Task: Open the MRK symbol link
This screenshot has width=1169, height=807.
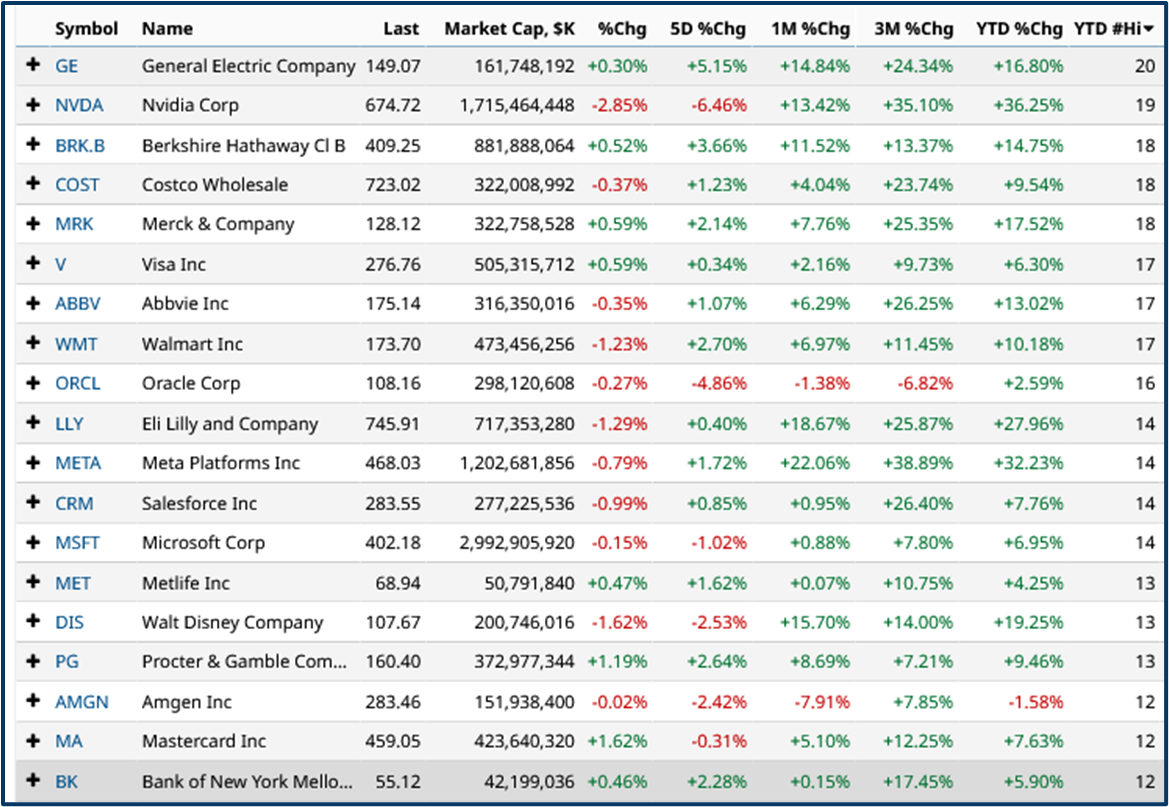Action: [x=74, y=224]
